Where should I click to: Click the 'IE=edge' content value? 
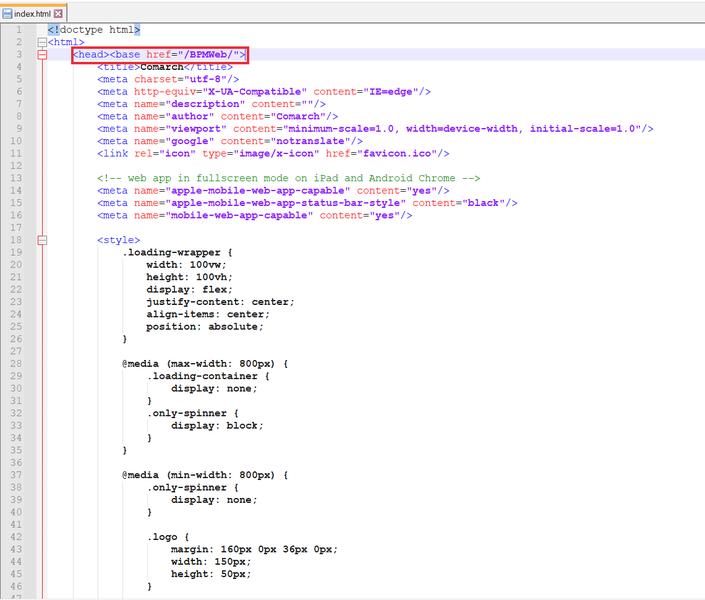pos(390,92)
